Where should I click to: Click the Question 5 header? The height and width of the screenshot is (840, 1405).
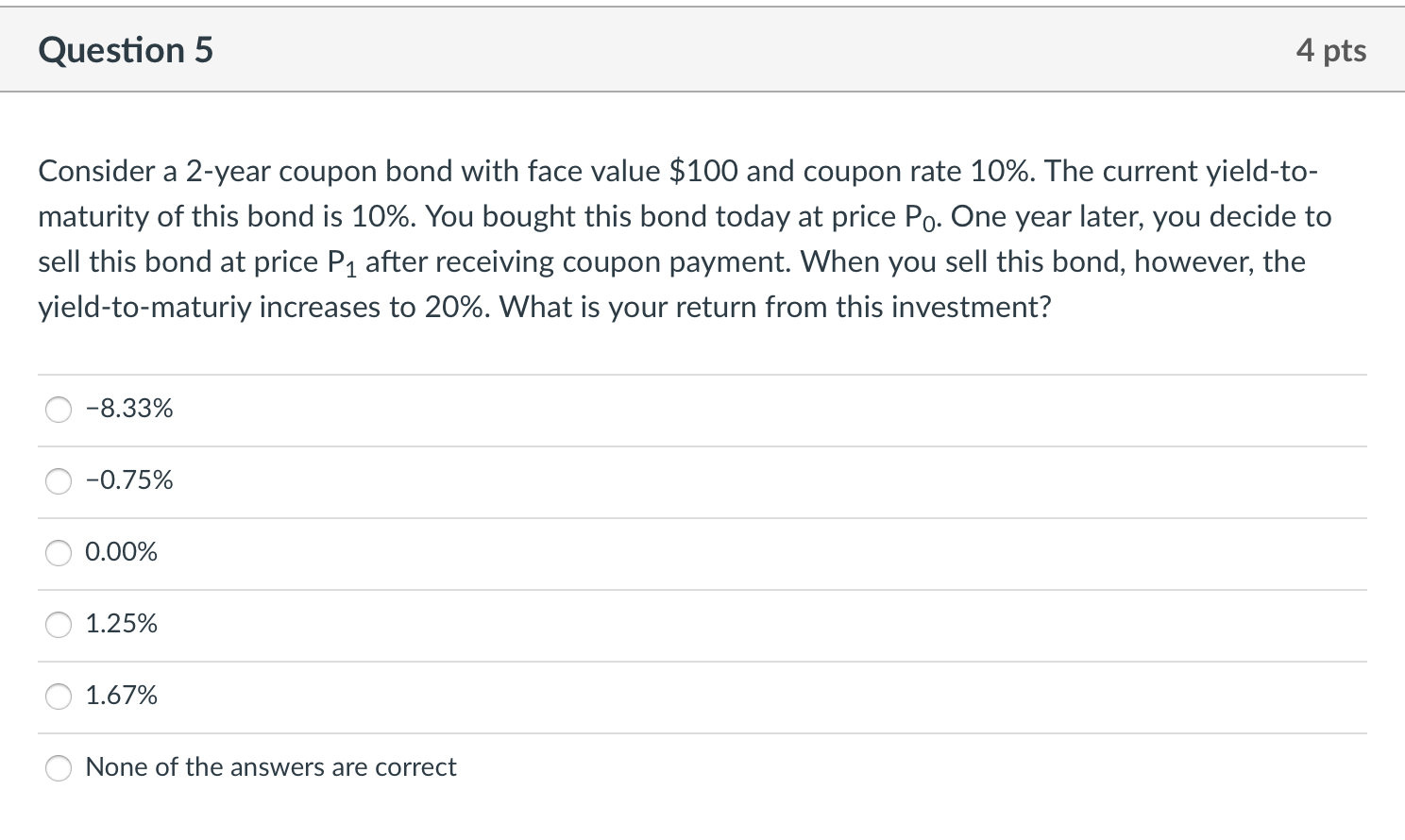[x=124, y=50]
